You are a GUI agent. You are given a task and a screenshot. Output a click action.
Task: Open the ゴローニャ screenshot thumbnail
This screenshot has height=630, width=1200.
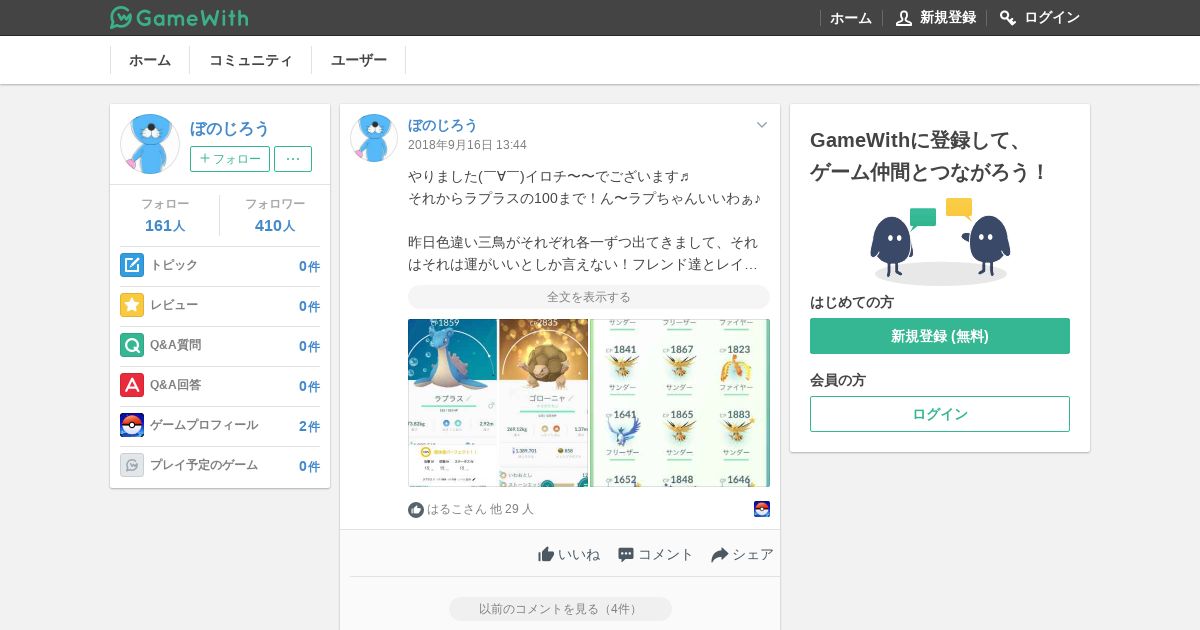tap(543, 403)
